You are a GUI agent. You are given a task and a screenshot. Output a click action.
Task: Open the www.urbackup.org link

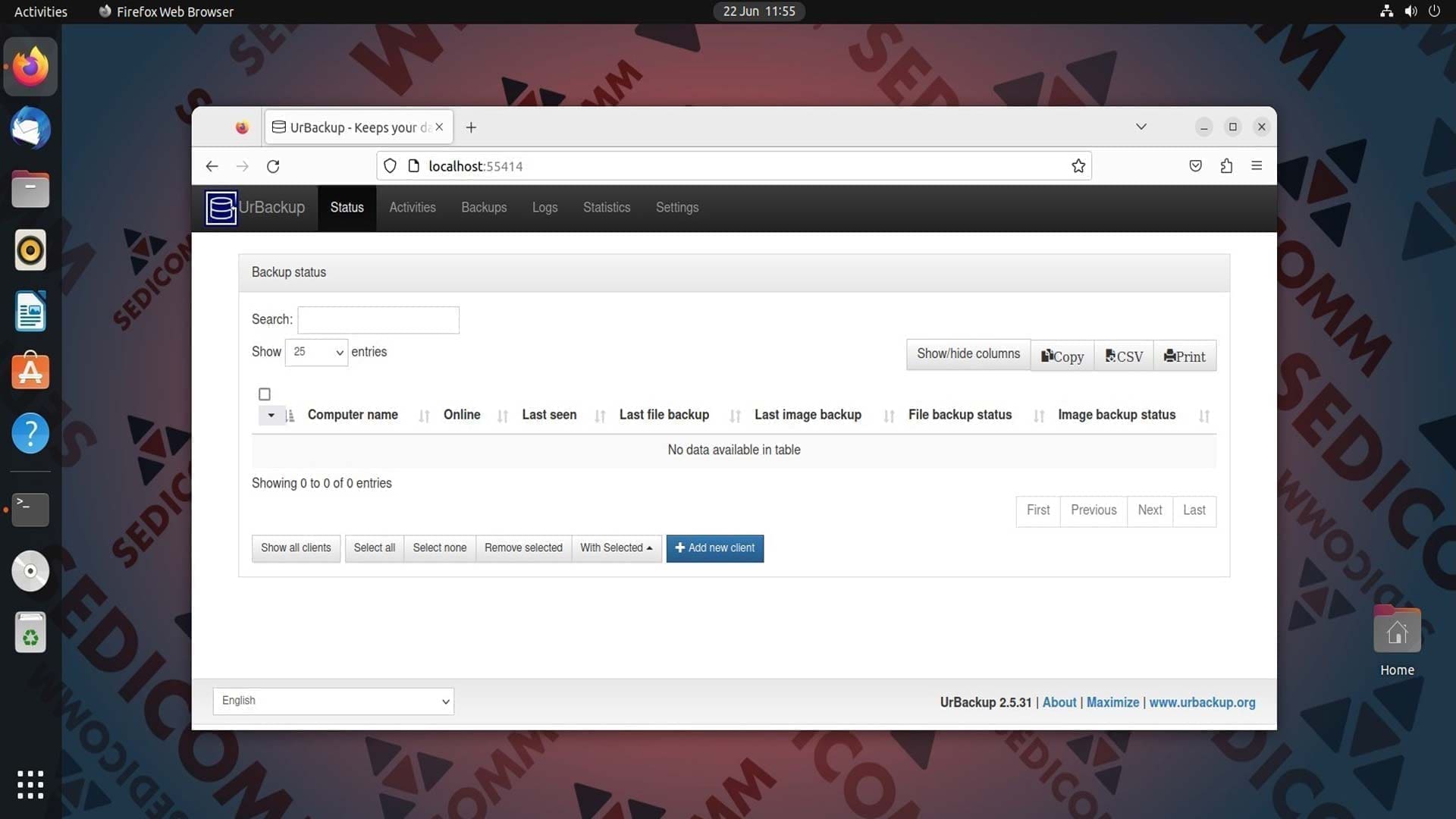click(x=1202, y=702)
